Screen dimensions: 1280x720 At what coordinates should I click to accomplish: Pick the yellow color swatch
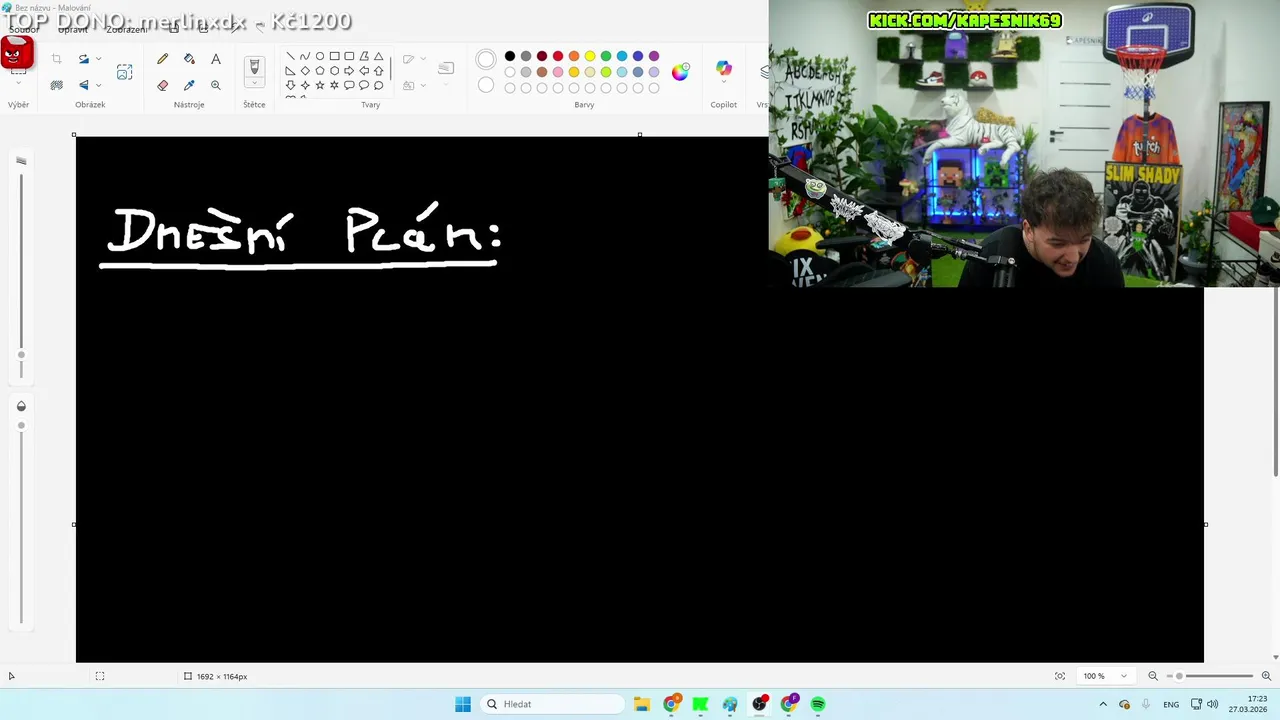[590, 56]
